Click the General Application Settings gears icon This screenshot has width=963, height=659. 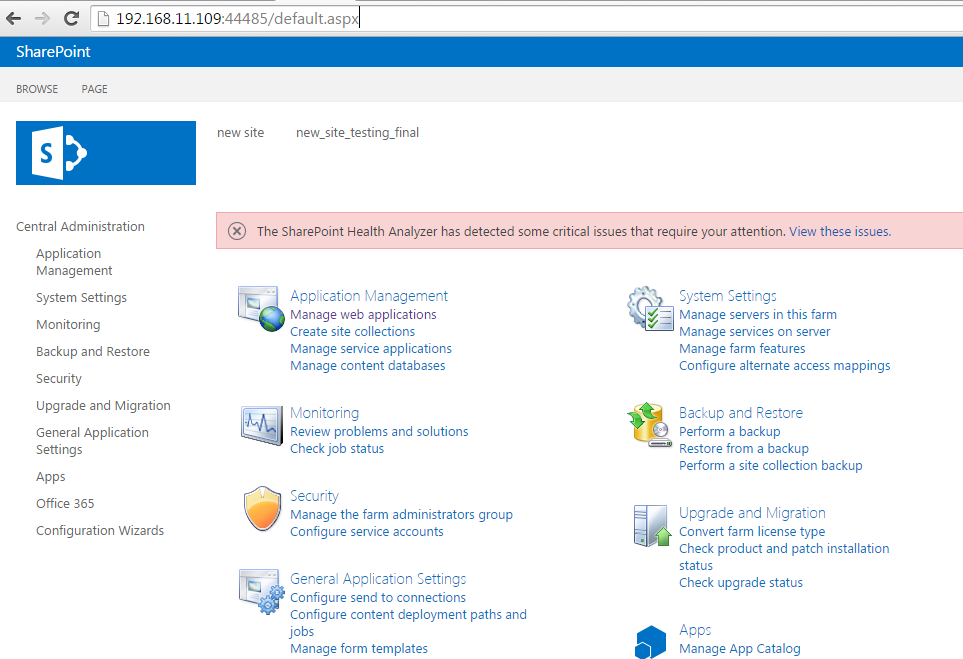262,591
